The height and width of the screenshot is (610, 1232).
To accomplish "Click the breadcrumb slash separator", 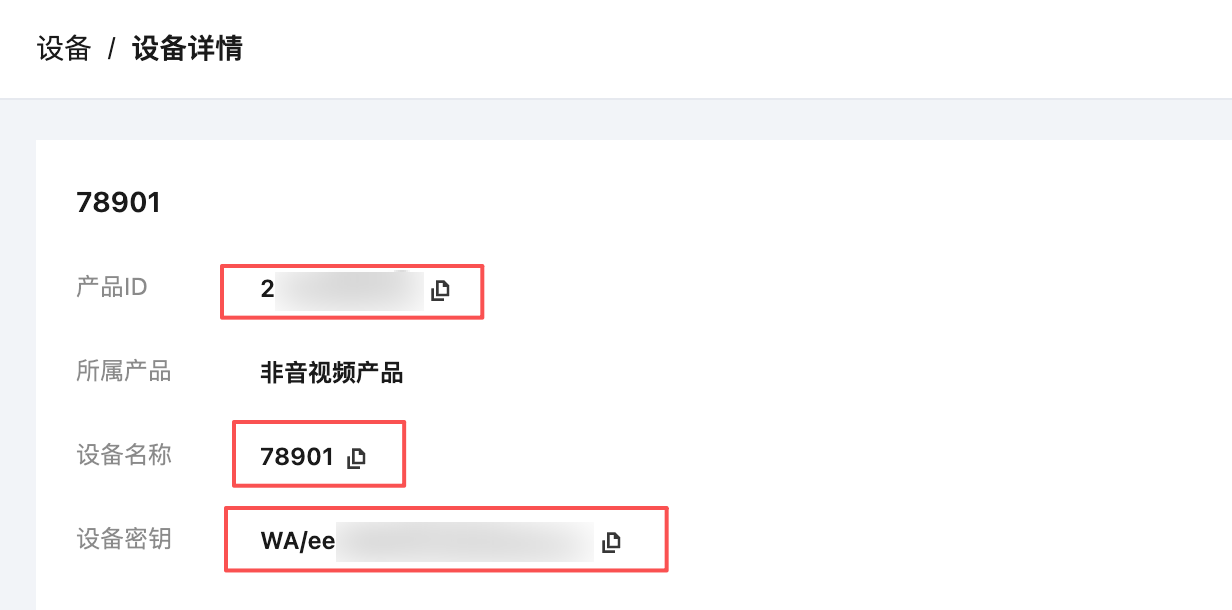I will (x=112, y=48).
